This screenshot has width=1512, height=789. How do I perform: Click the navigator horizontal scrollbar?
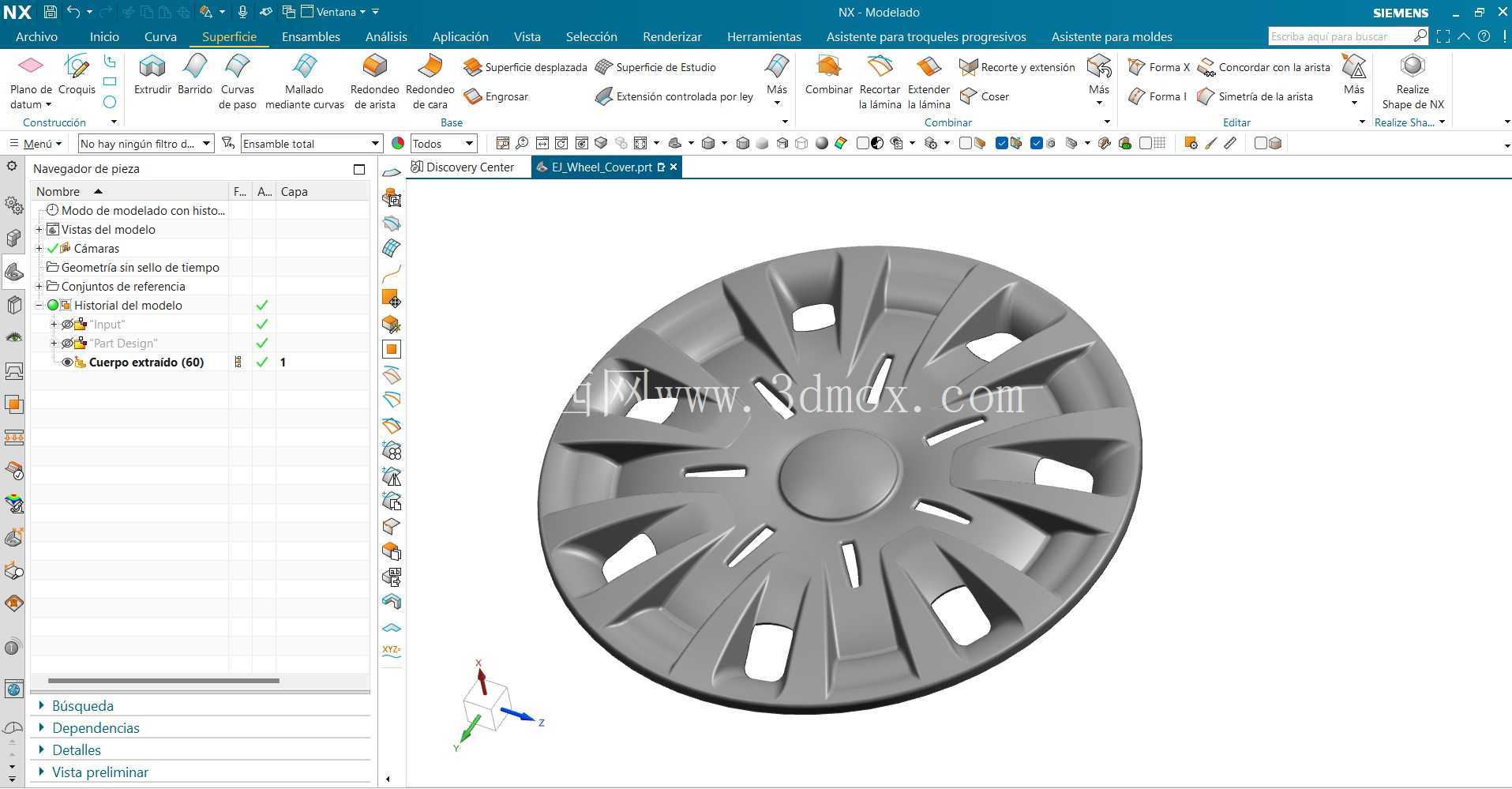(163, 681)
